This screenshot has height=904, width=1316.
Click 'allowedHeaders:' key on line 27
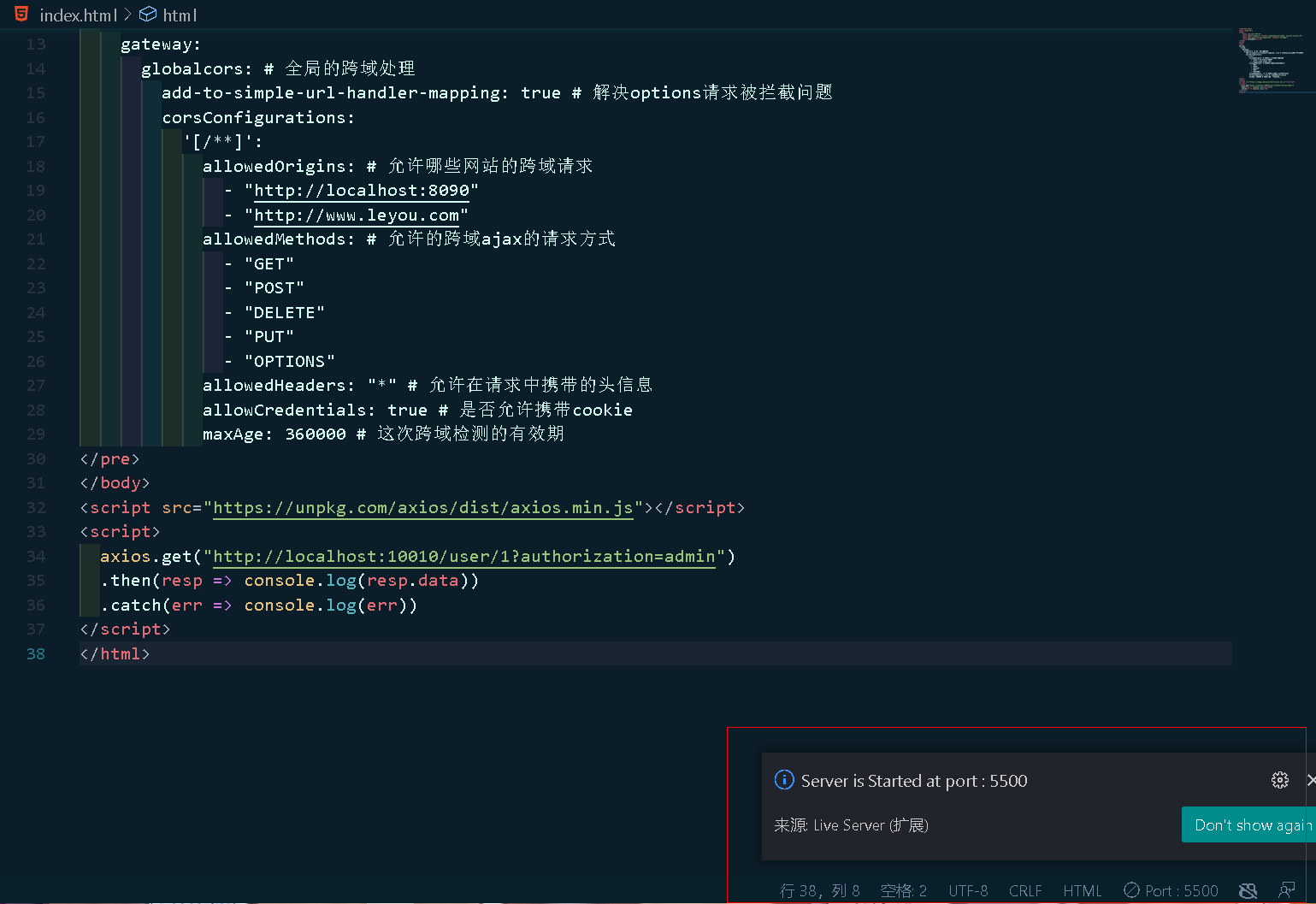click(279, 385)
